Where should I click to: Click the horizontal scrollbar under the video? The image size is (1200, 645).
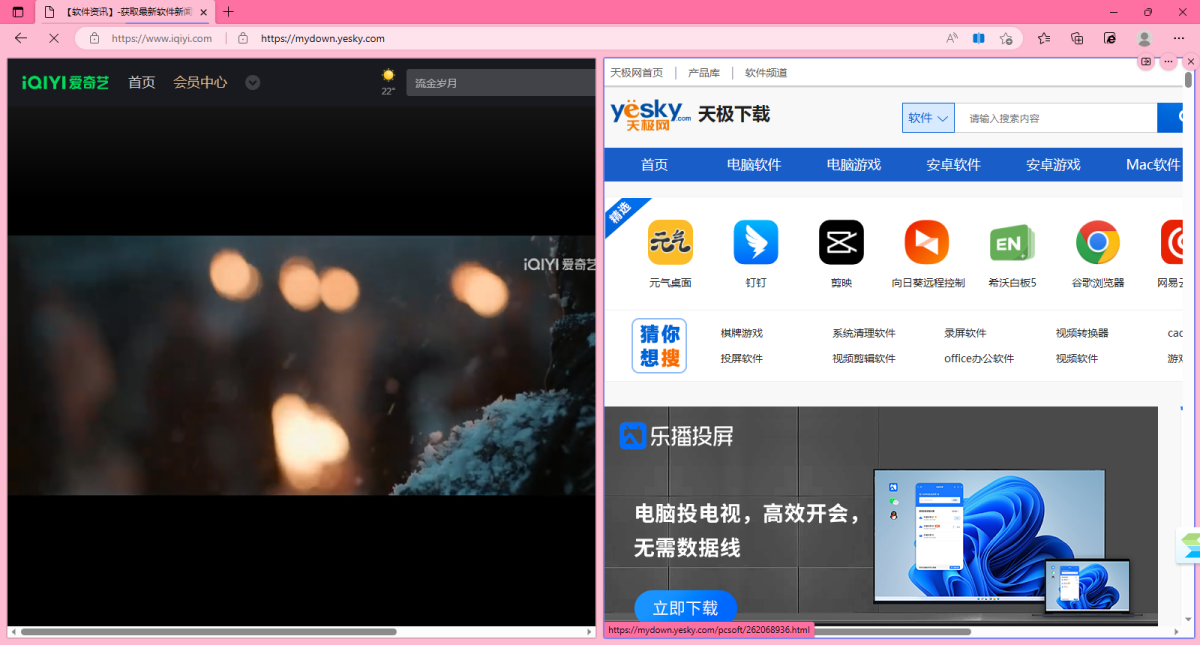coord(200,631)
